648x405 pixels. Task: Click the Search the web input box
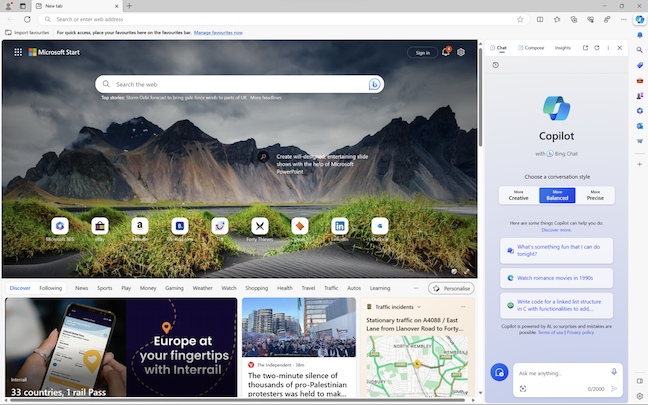240,84
